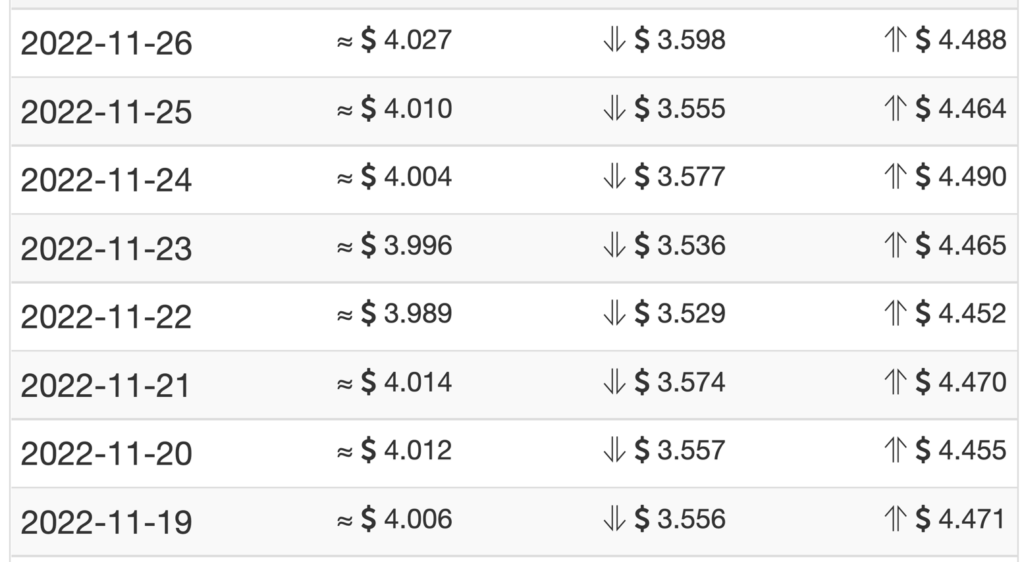Click the down arrow icon beside $ 3.529

point(615,314)
